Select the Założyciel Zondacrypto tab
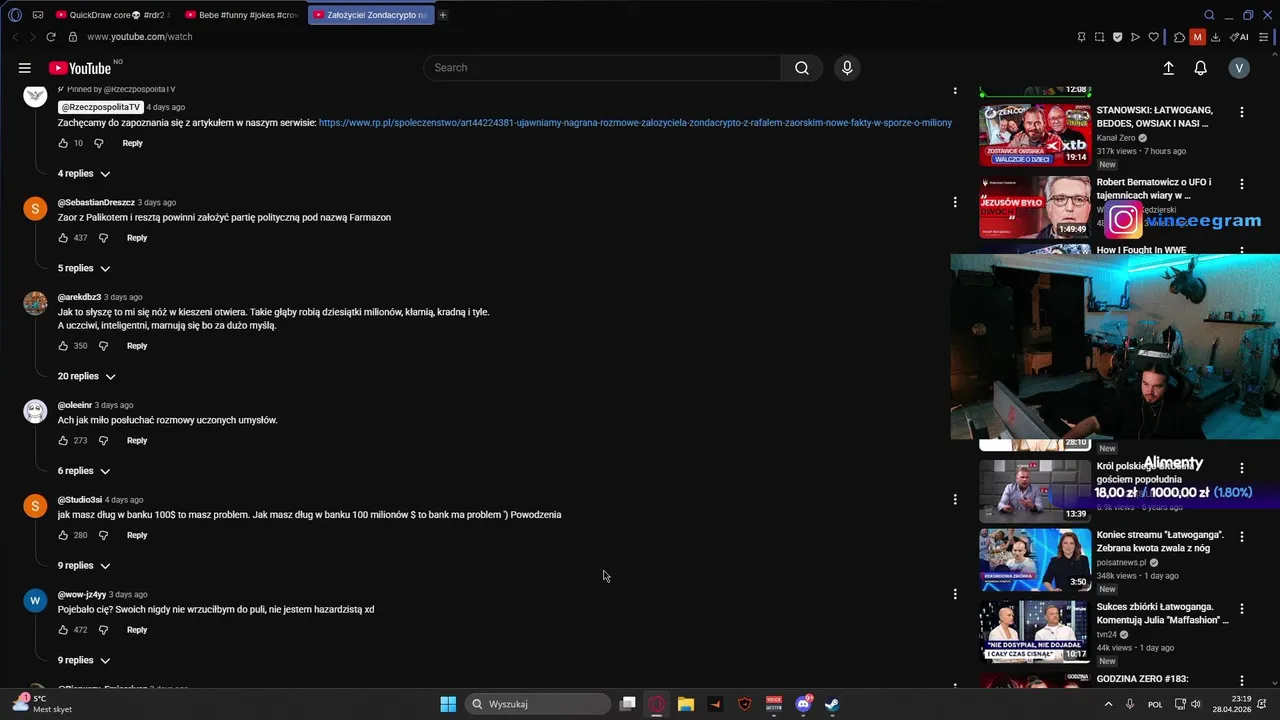Screen dimensions: 1280x720 [x=371, y=15]
